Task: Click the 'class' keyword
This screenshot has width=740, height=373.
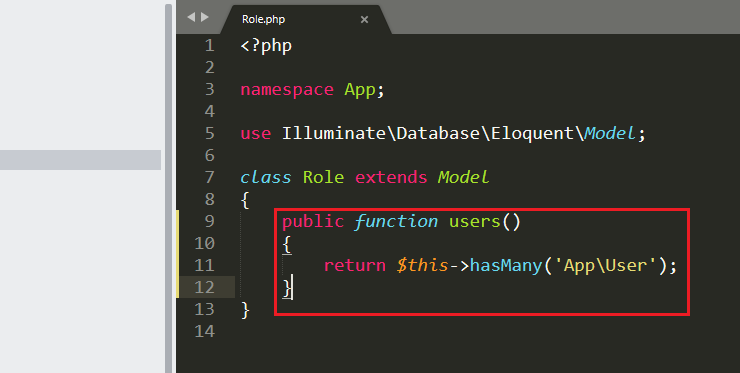Action: [266, 178]
